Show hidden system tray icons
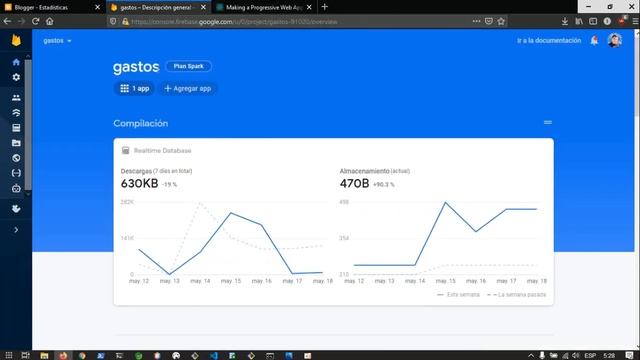Viewport: 640px width, 360px height. point(531,356)
